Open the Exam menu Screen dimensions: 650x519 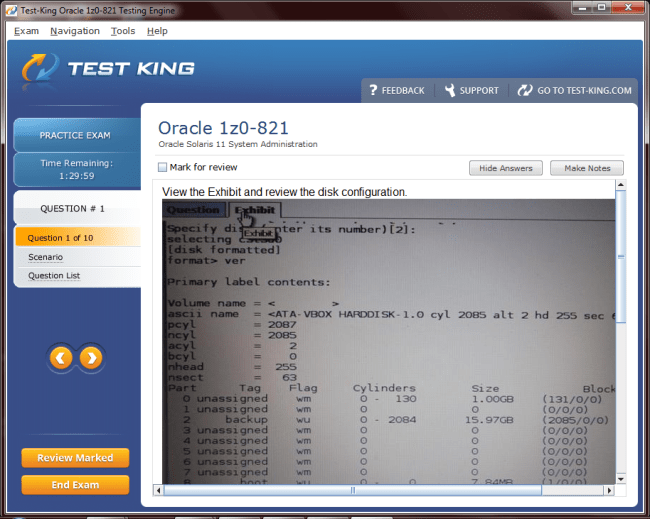(x=26, y=31)
